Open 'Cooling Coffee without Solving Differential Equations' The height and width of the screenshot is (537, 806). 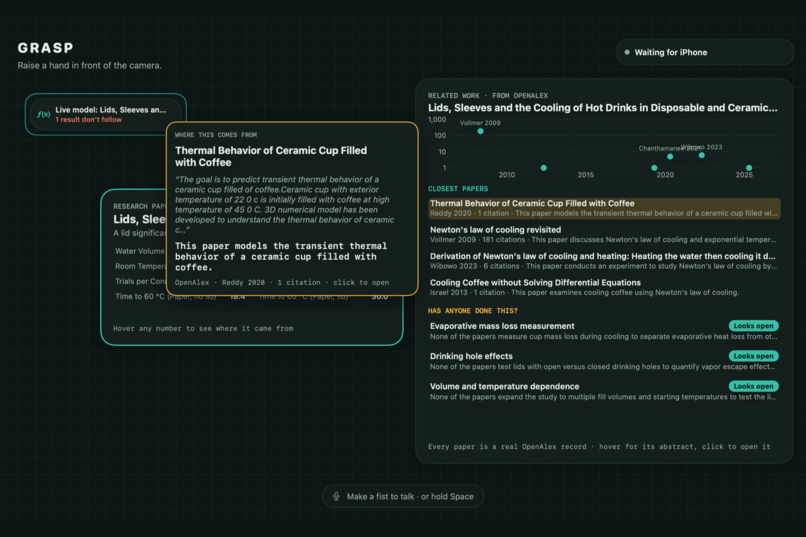click(x=604, y=287)
